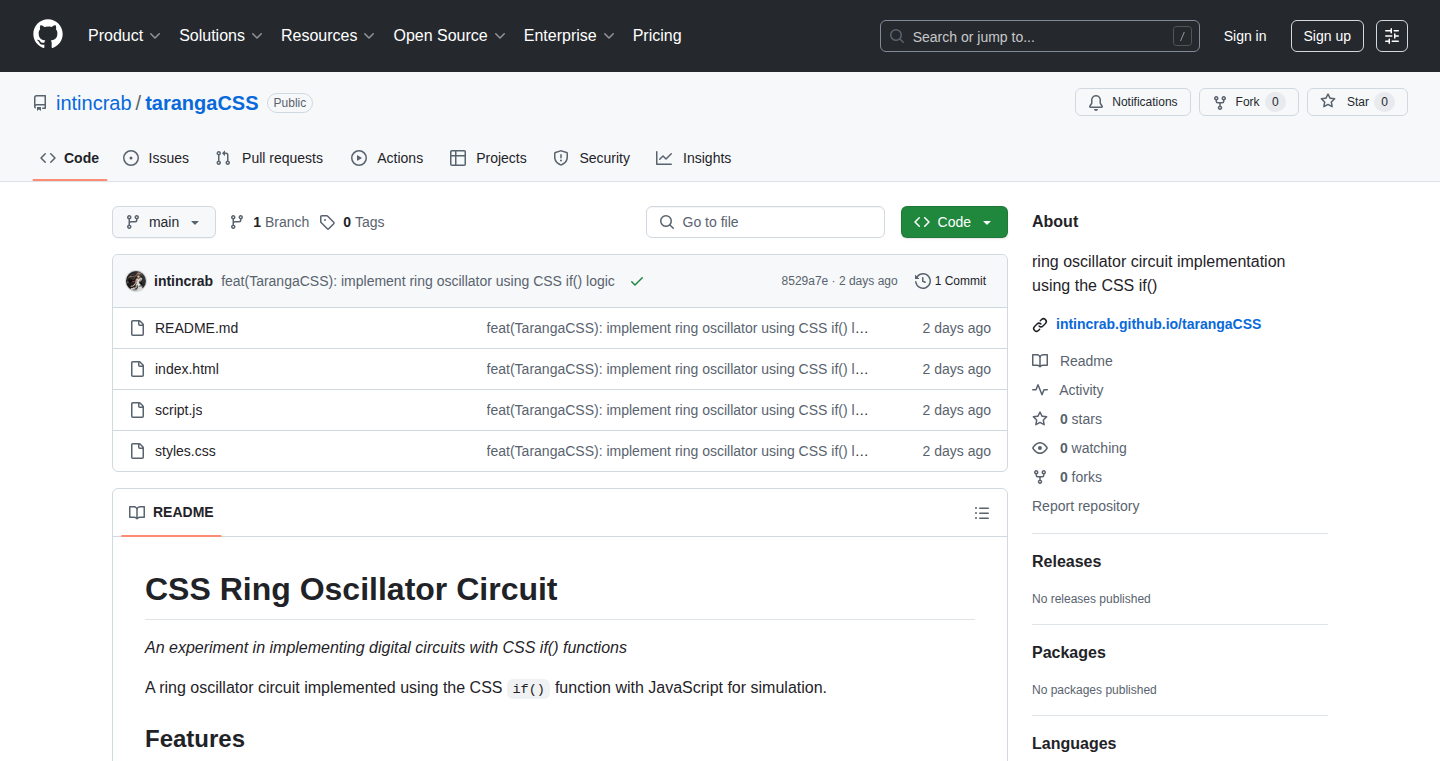The height and width of the screenshot is (761, 1440).
Task: Click intincrab author name in commit row
Action: tap(183, 281)
